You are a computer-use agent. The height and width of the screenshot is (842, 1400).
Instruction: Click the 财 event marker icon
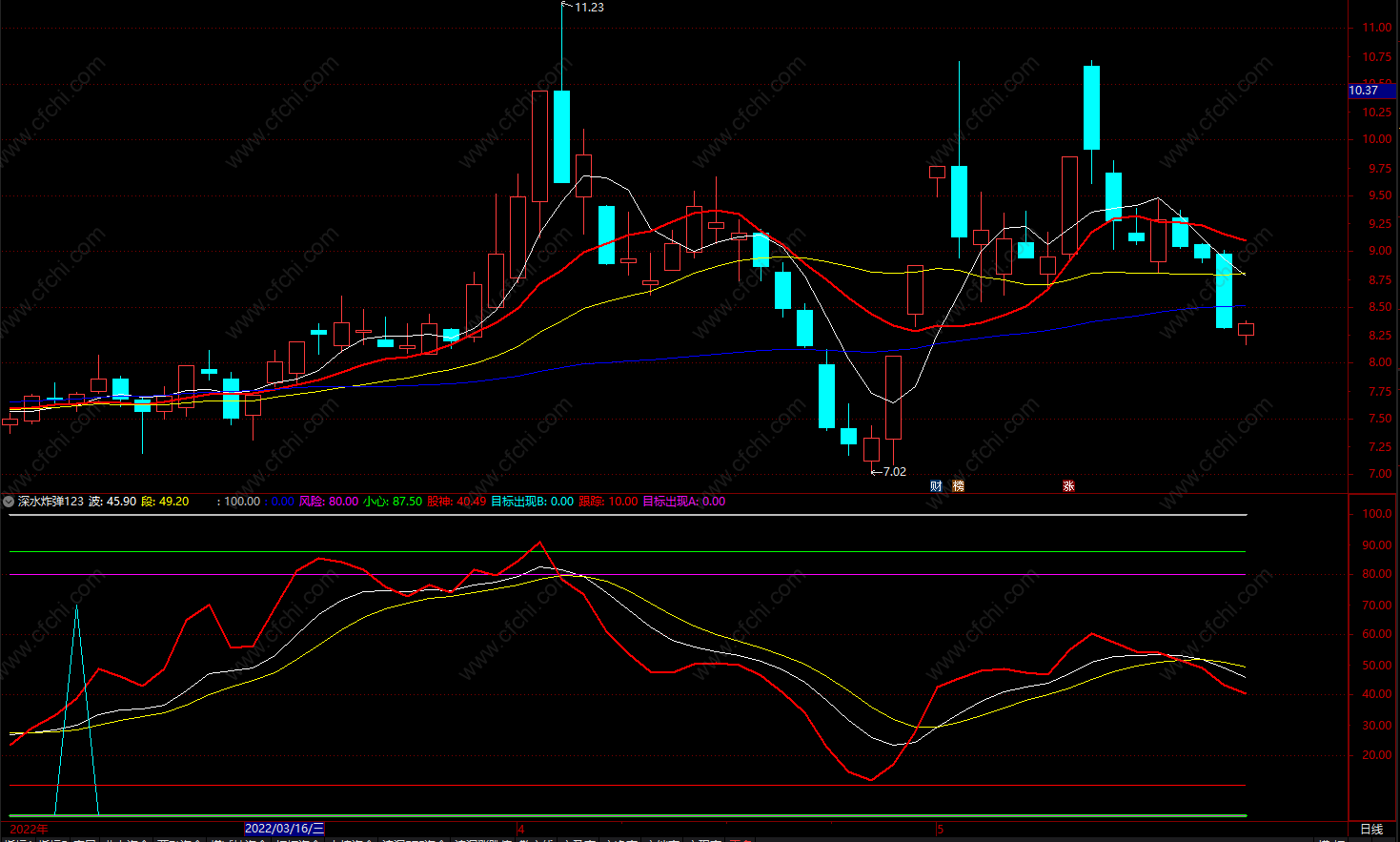click(x=936, y=486)
